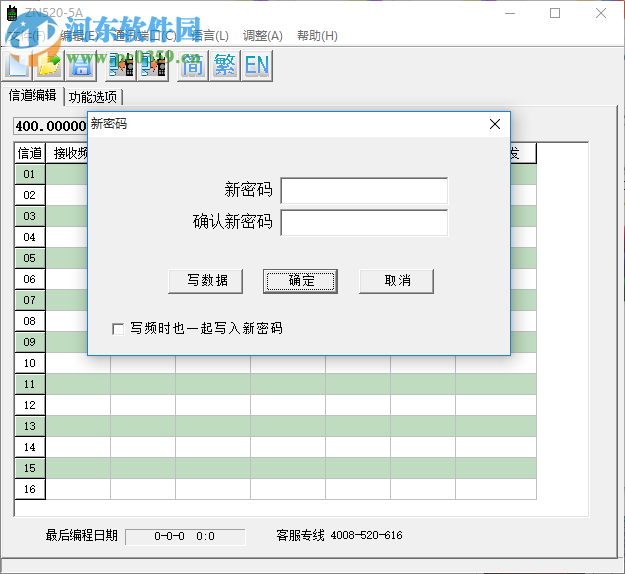625x574 pixels.
Task: Select channel row 04
Action: click(29, 237)
